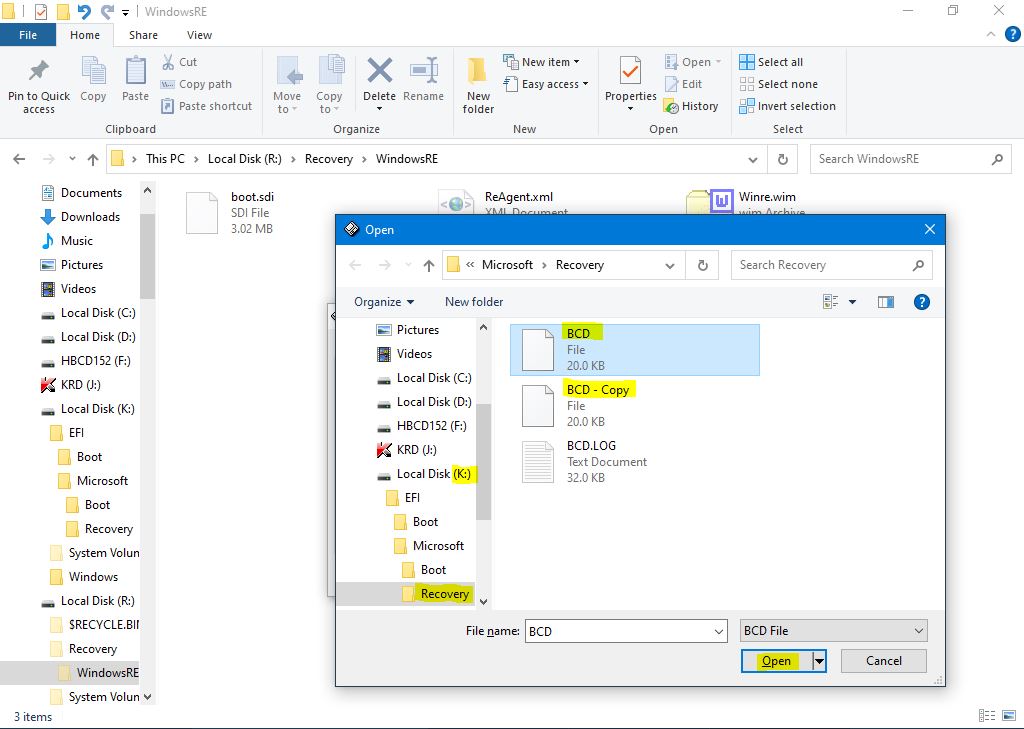Click the Search Recovery input field
The height and width of the screenshot is (729, 1024).
pos(822,265)
